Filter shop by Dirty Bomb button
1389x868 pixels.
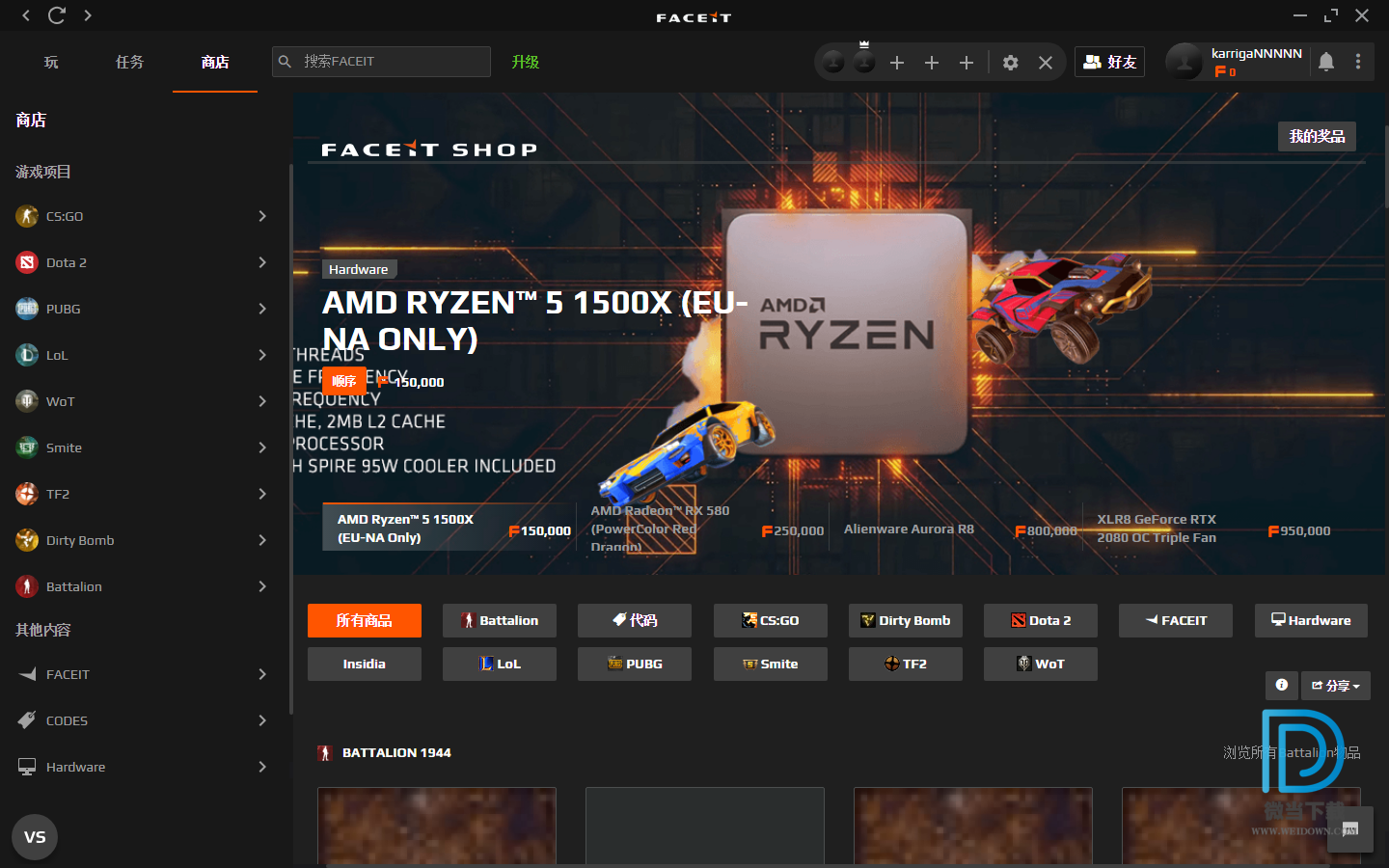pyautogui.click(x=906, y=620)
